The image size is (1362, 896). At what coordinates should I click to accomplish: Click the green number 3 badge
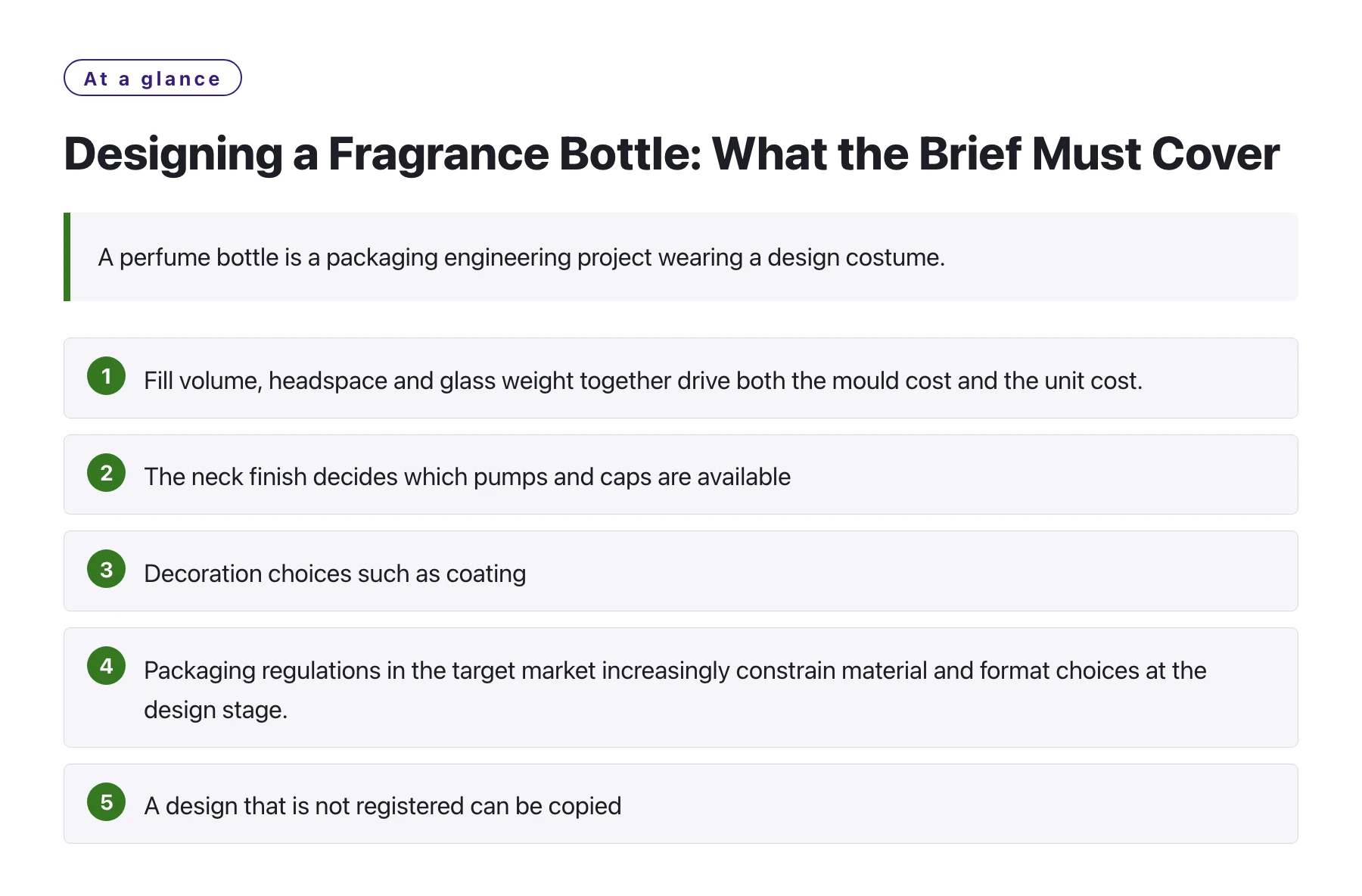106,569
